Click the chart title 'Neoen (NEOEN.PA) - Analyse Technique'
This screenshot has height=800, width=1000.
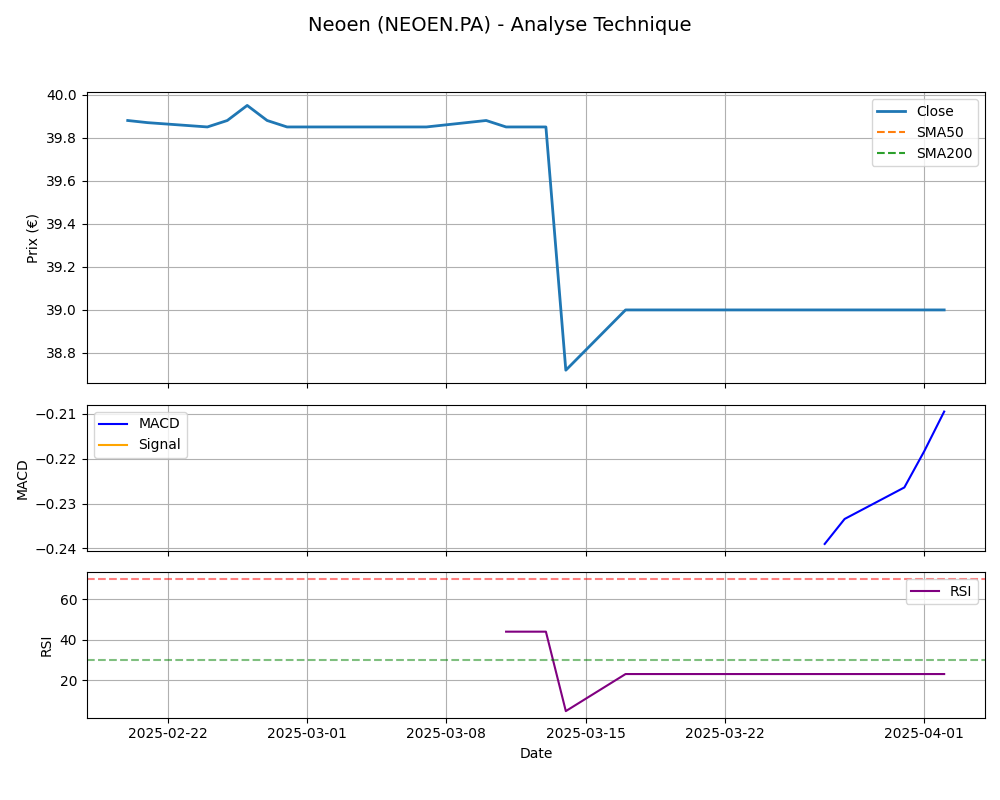499,24
